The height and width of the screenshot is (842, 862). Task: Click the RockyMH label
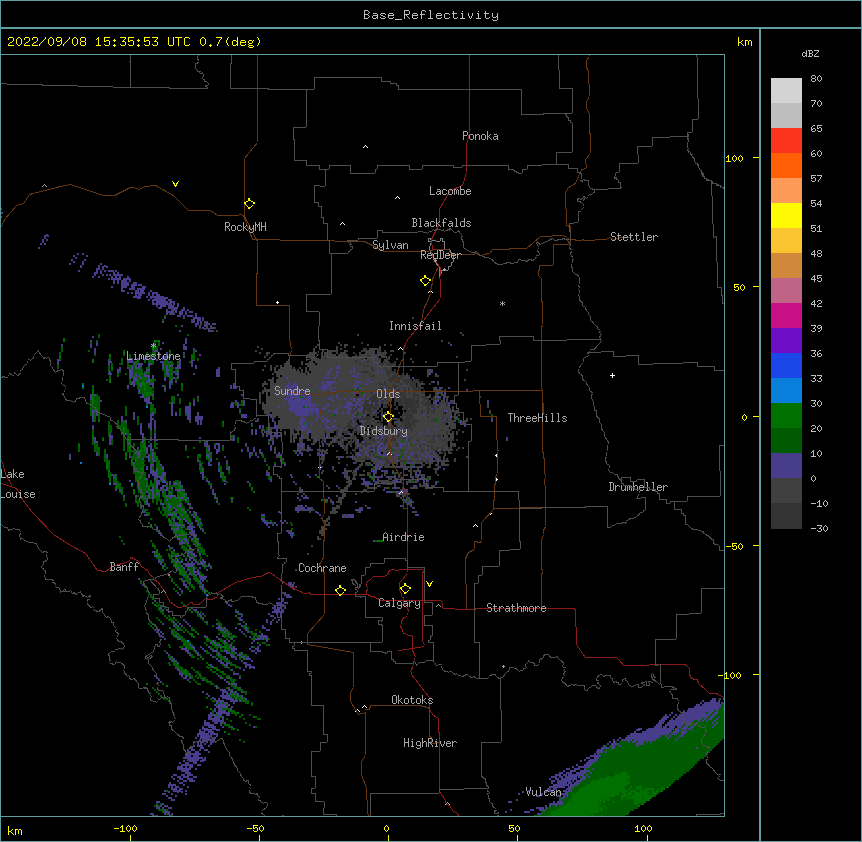(245, 227)
